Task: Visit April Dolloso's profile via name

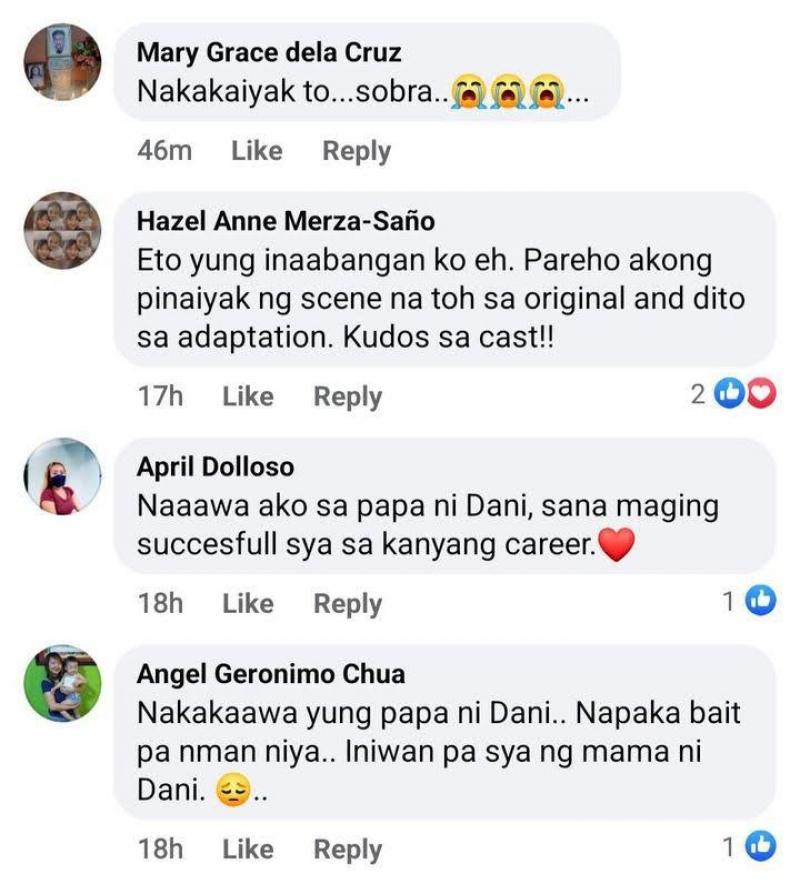Action: pyautogui.click(x=216, y=467)
